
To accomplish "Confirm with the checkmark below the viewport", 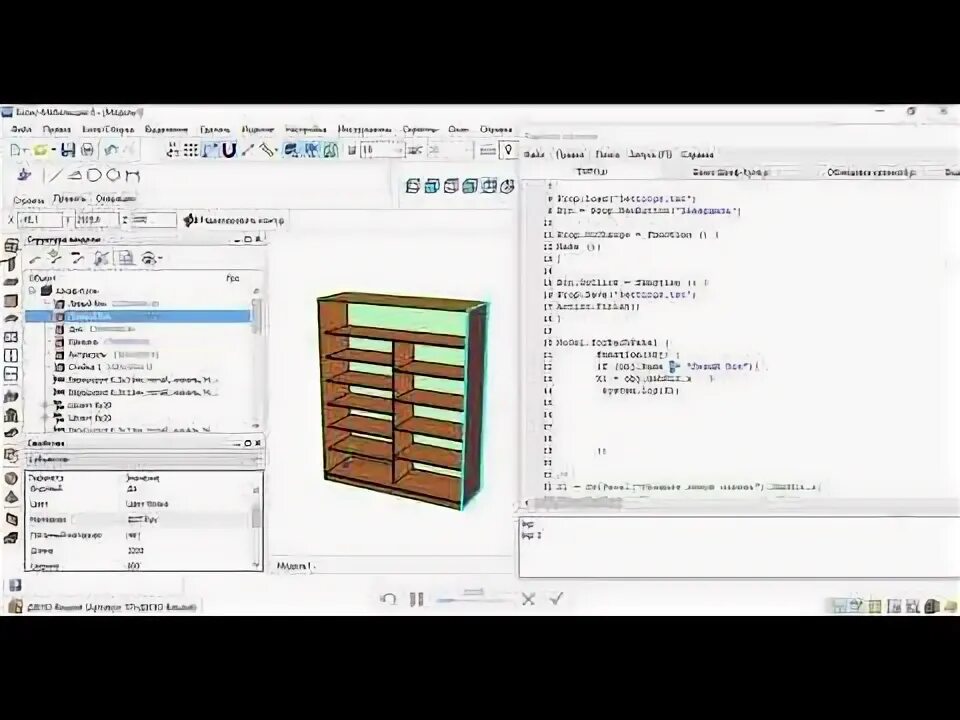I will click(x=556, y=599).
